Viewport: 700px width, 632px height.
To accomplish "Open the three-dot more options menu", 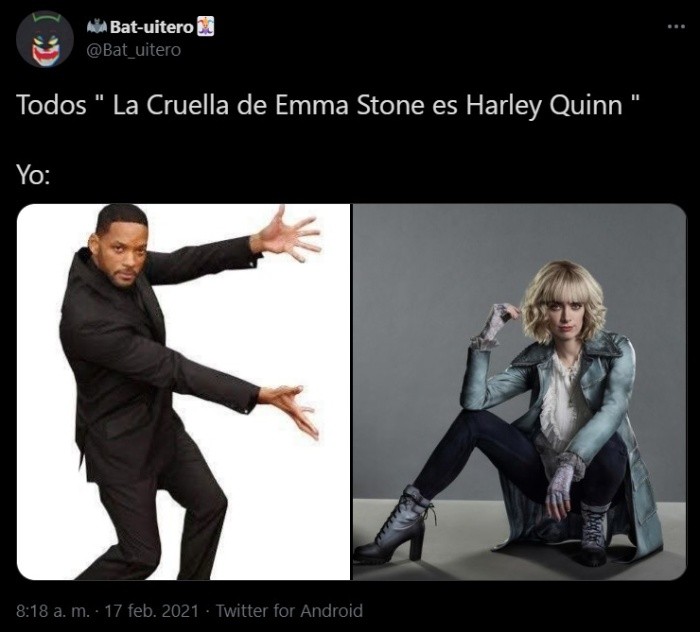I will [x=676, y=27].
